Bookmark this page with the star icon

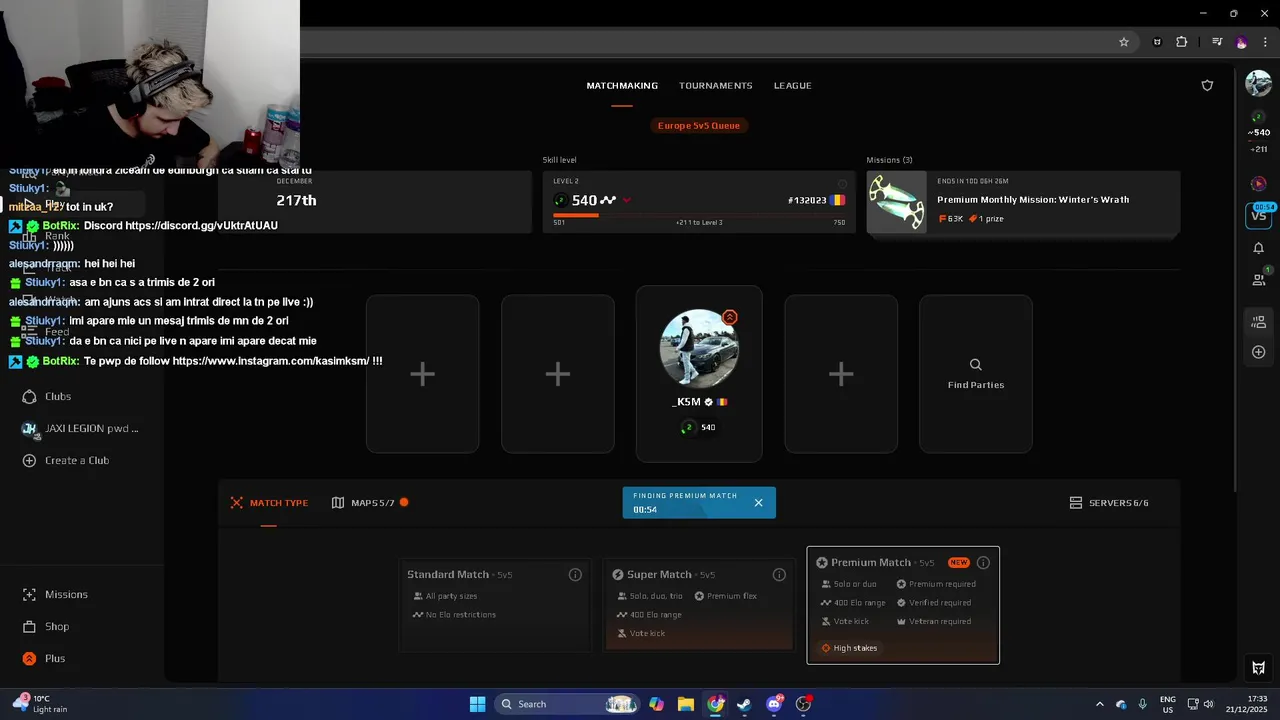coord(1124,42)
